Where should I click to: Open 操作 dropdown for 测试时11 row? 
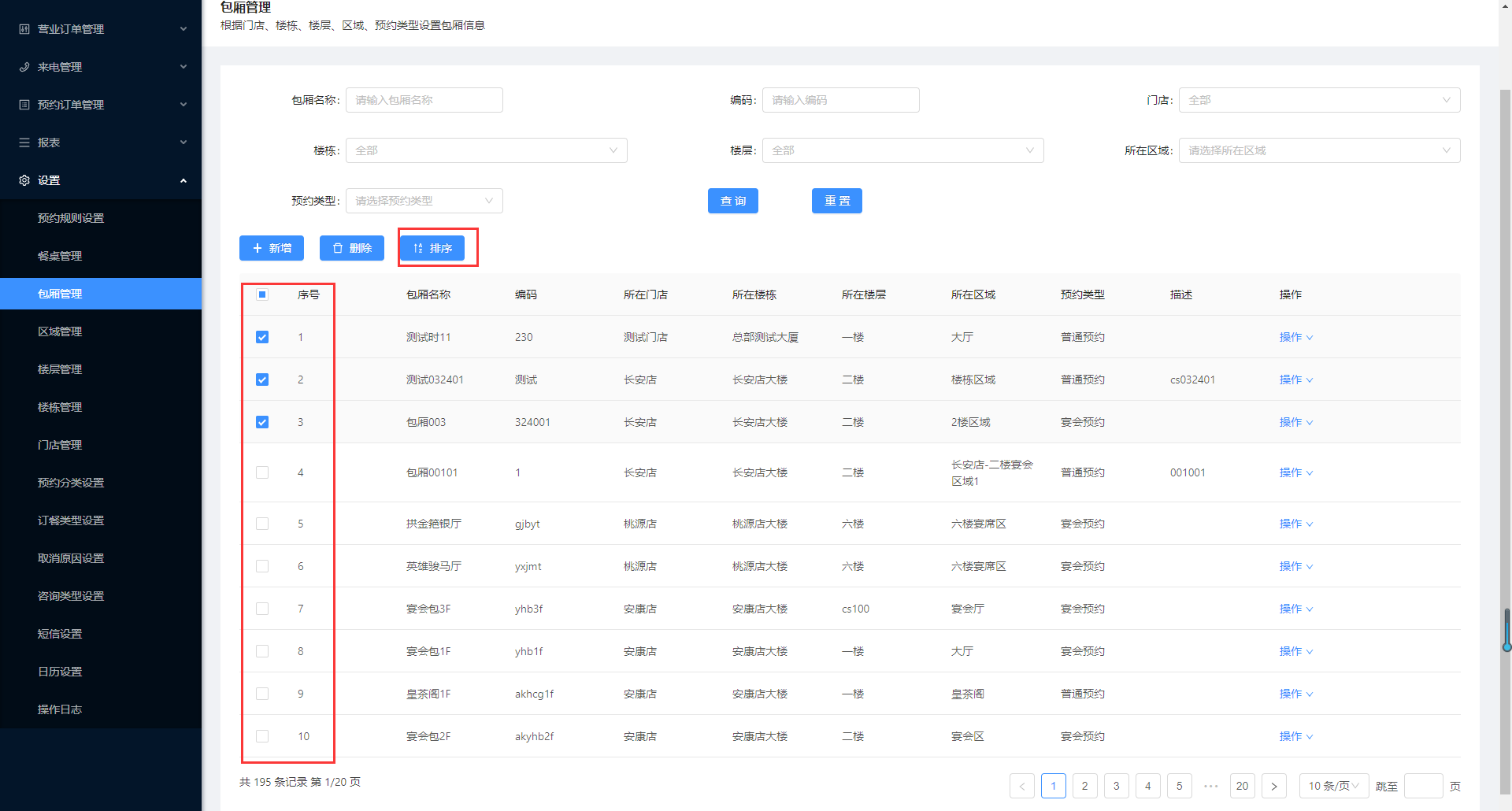point(1296,337)
